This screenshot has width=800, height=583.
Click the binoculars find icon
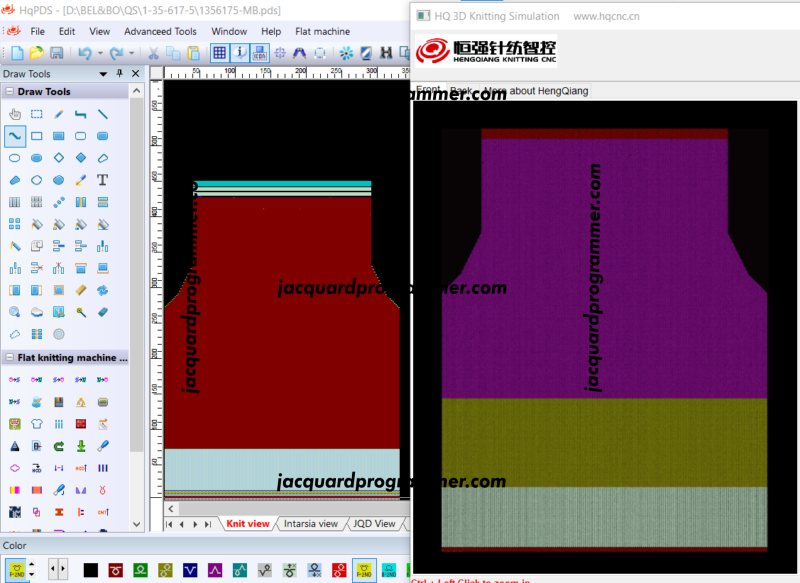pyautogui.click(x=386, y=53)
